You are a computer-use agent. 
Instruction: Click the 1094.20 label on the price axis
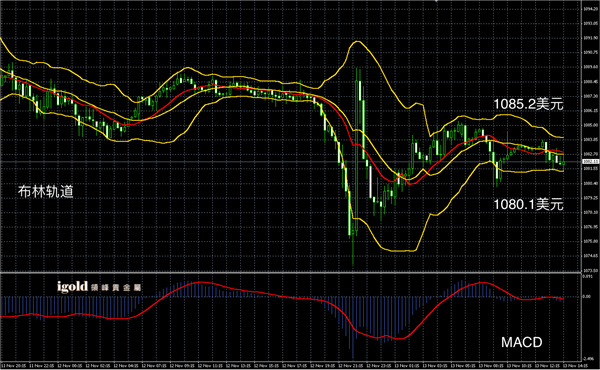click(589, 9)
